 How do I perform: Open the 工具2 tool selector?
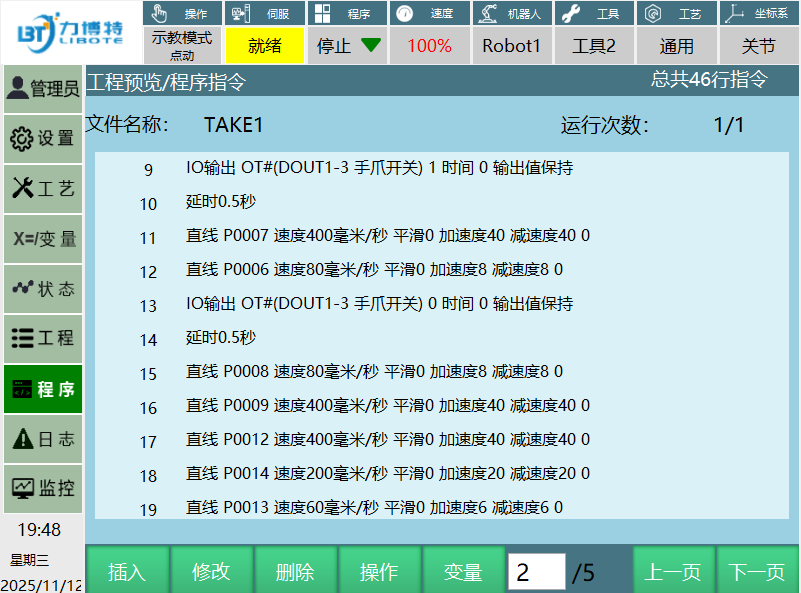[594, 46]
